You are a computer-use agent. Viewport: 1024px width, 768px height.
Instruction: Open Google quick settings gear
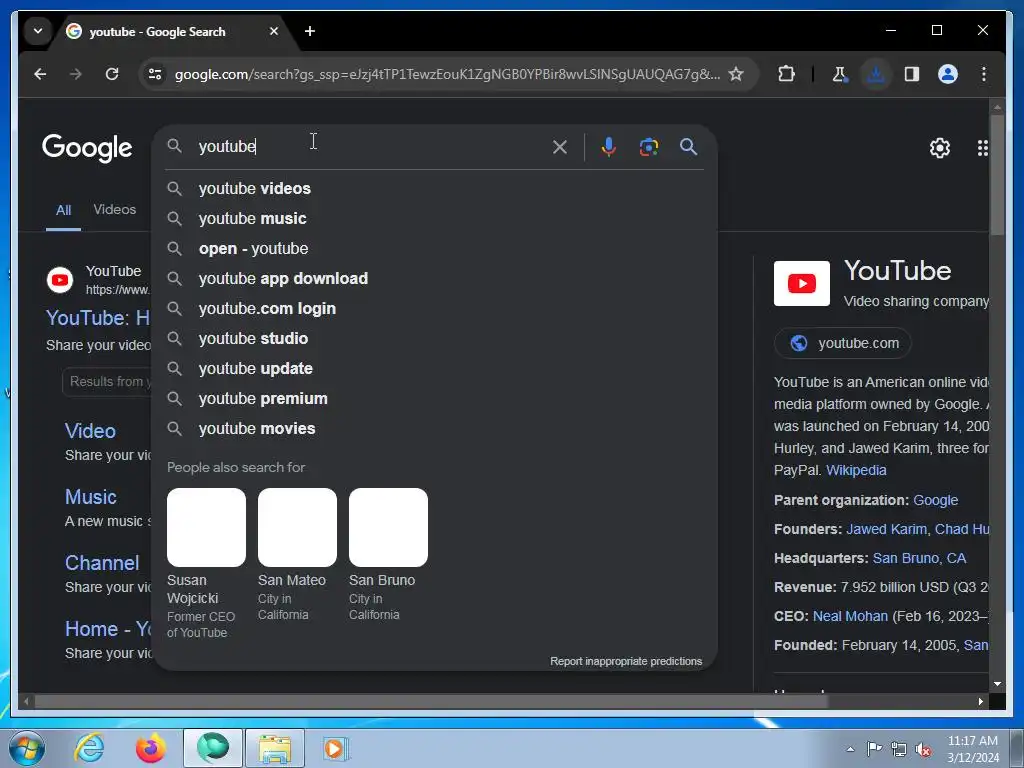click(940, 148)
